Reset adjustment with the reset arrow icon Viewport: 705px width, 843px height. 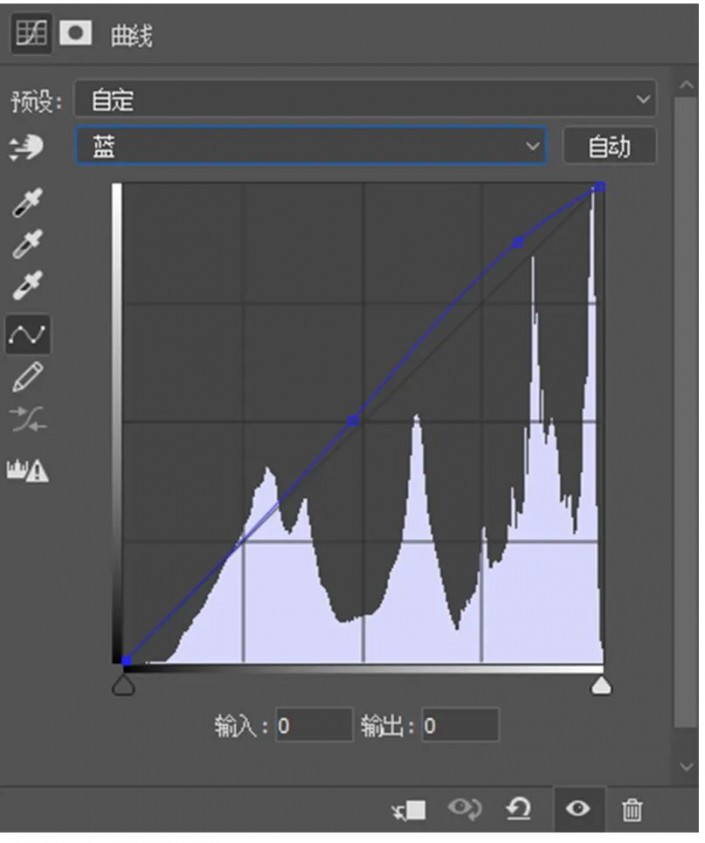(519, 808)
